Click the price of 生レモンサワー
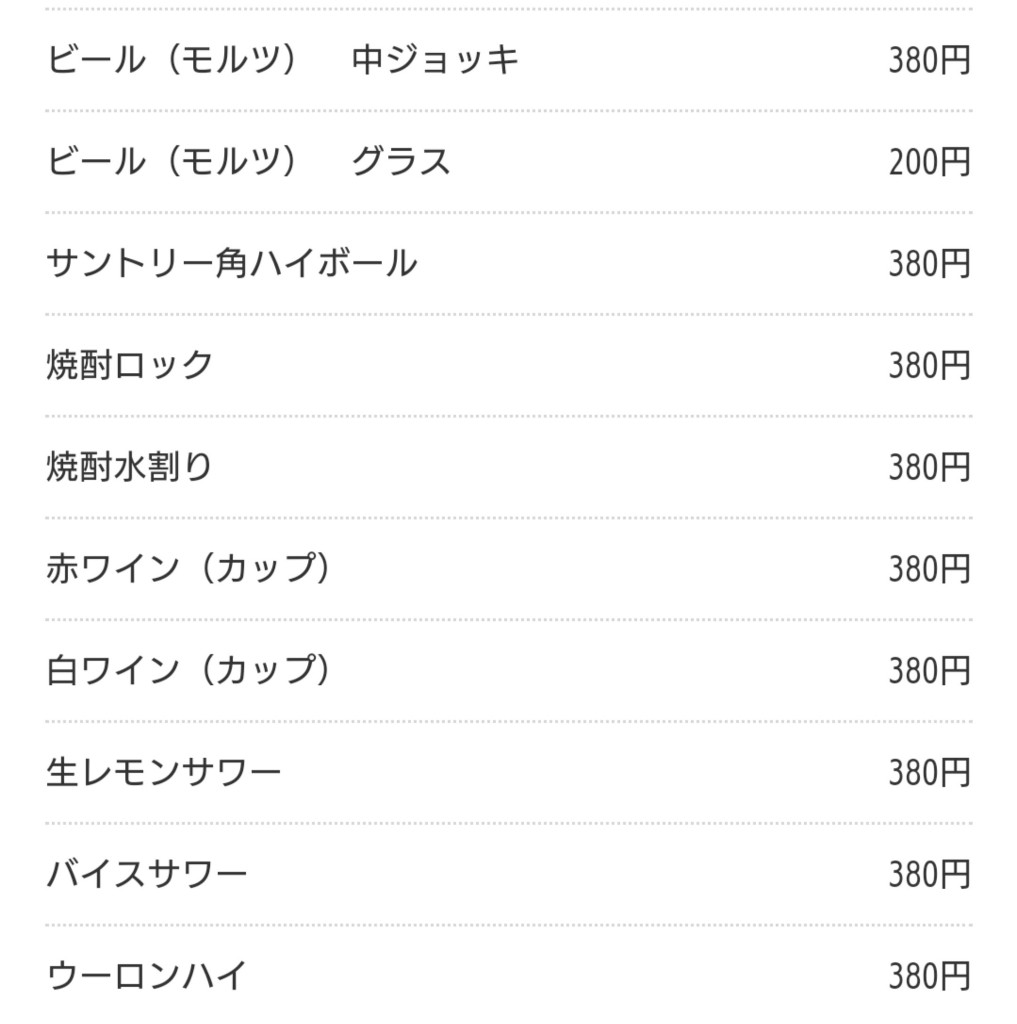 coord(929,772)
